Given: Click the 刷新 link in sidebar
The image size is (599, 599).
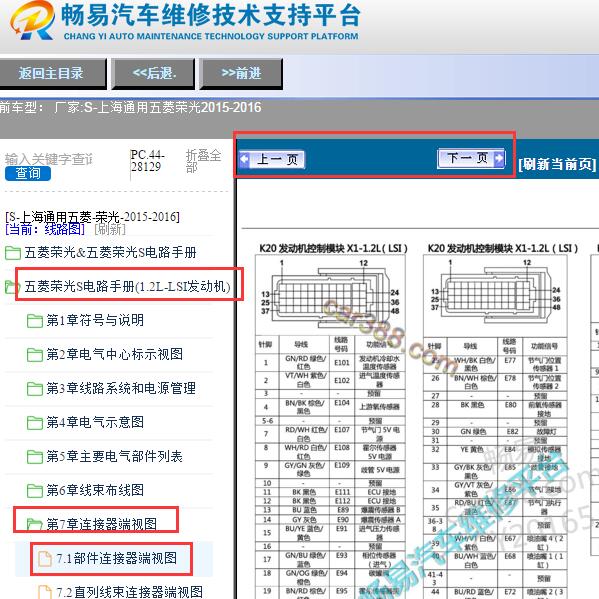Looking at the screenshot, I should pyautogui.click(x=110, y=229).
